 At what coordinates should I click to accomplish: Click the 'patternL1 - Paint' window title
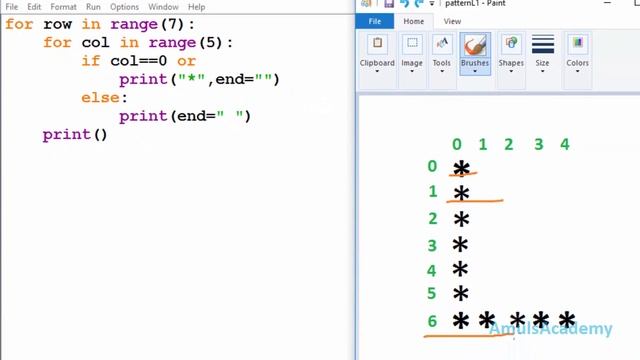click(475, 4)
